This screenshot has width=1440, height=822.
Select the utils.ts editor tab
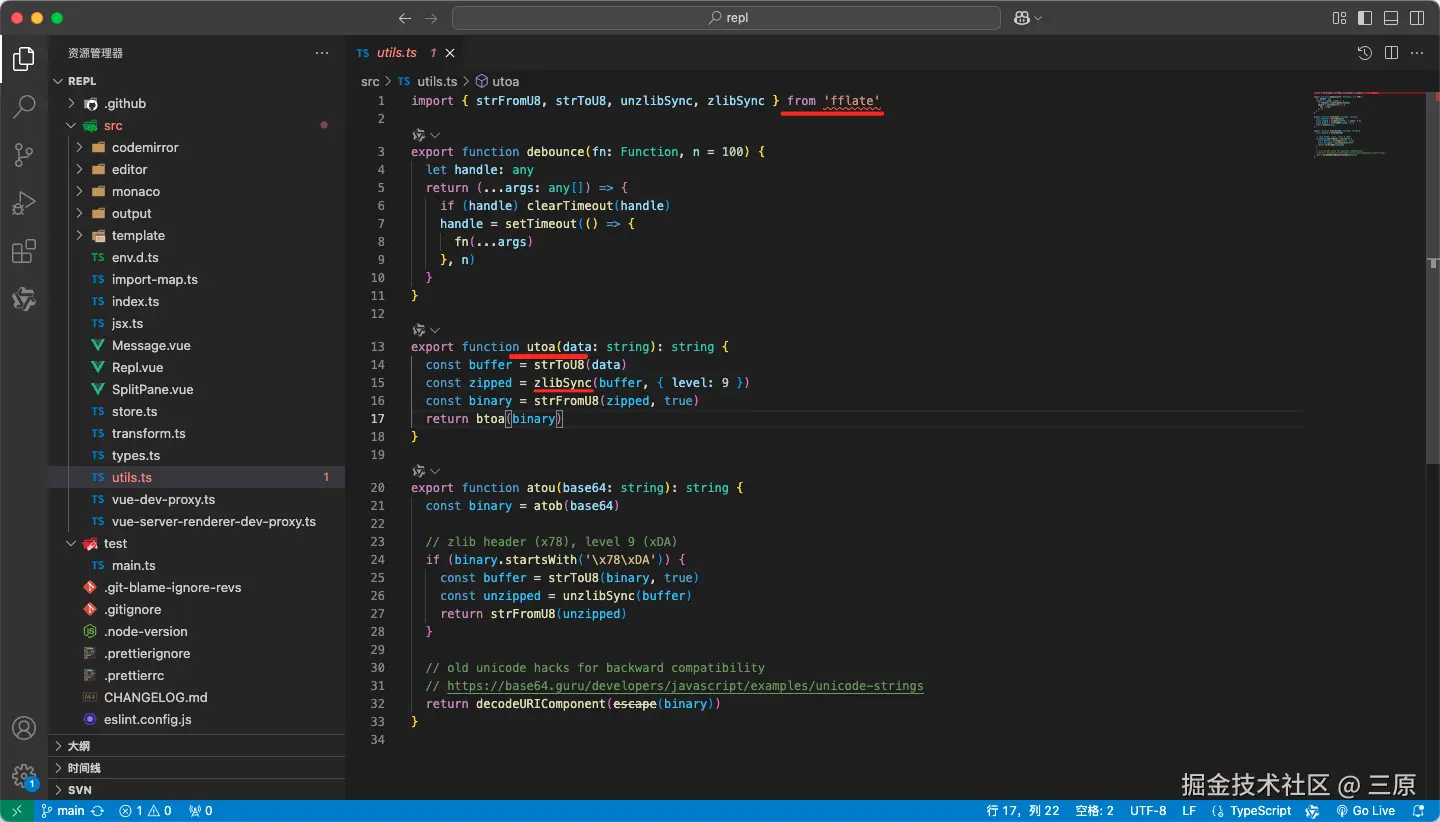click(396, 53)
